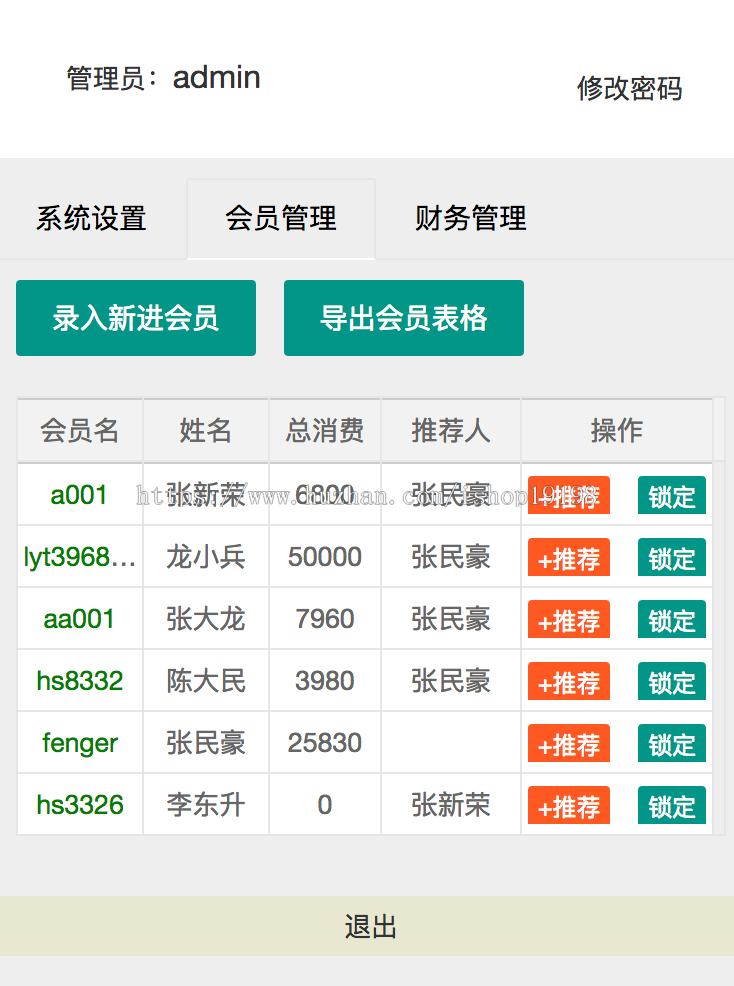Click the 总消费 column header
This screenshot has height=986, width=734.
[325, 431]
